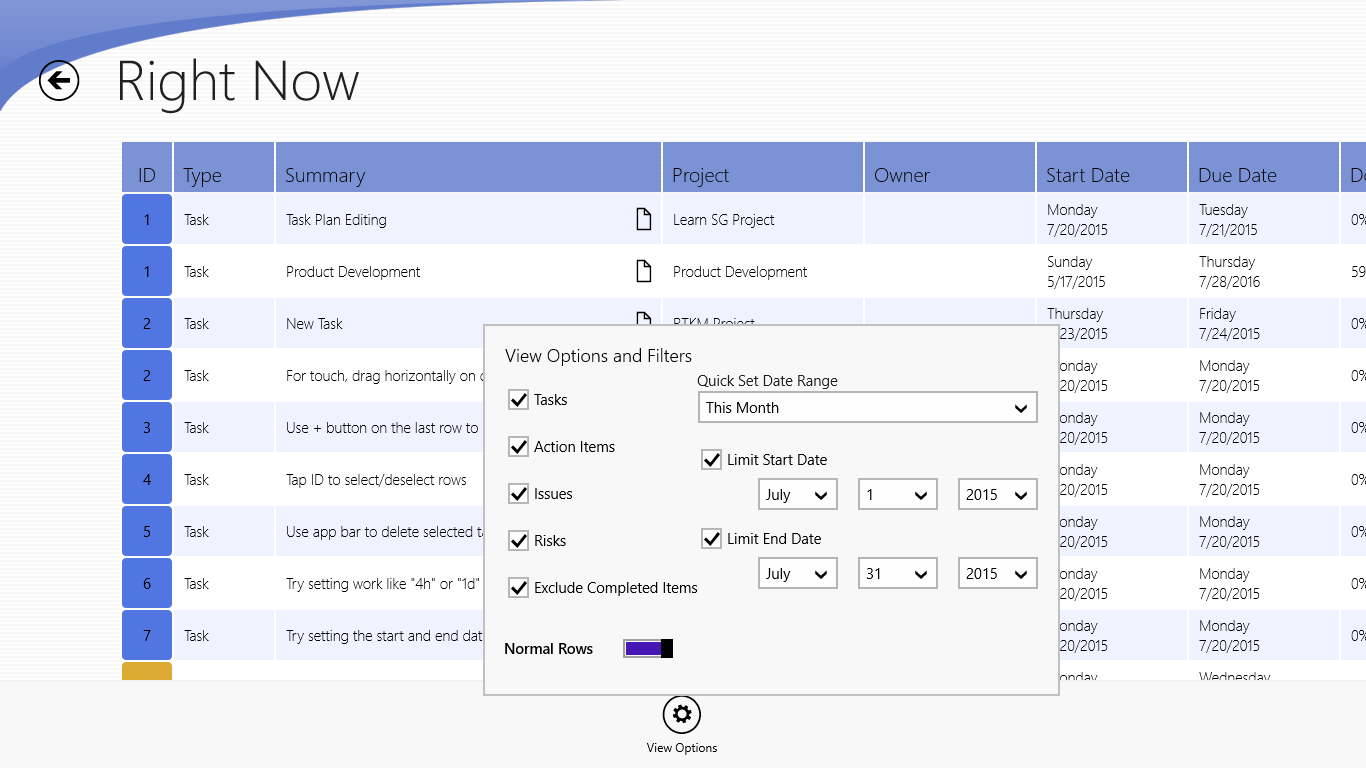Open document icon for Product Development row
This screenshot has height=768, width=1366.
coord(644,271)
